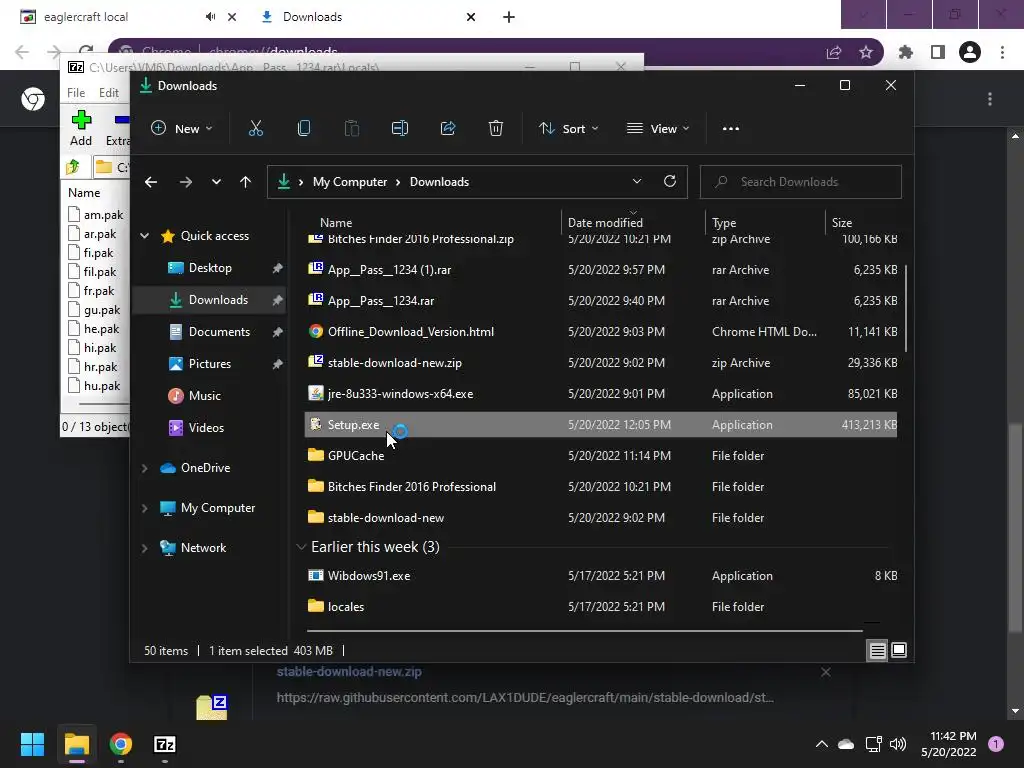
Task: Select Videos in the navigation pane
Action: [x=206, y=428]
